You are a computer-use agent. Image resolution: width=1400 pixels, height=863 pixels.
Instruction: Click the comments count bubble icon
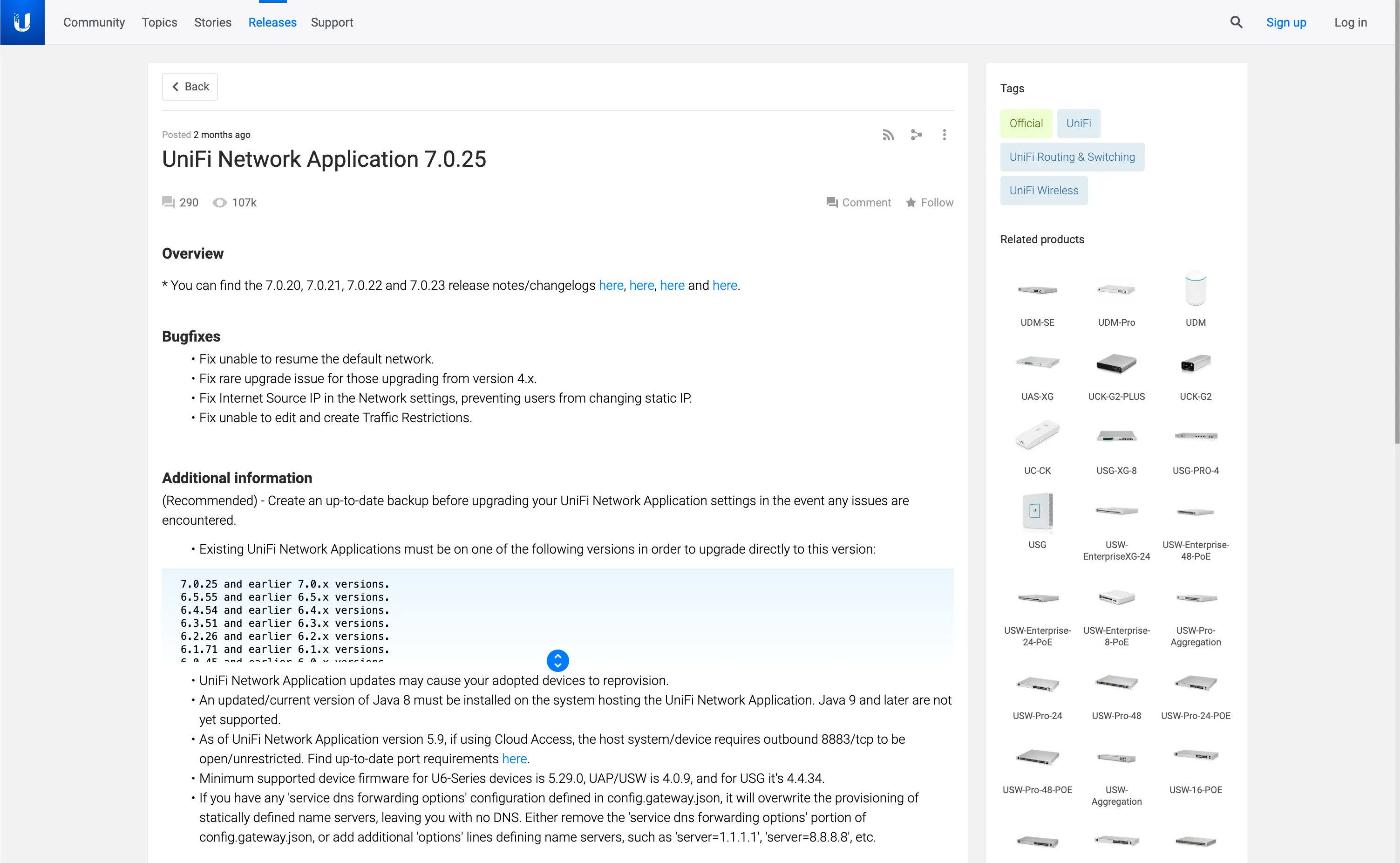[168, 203]
